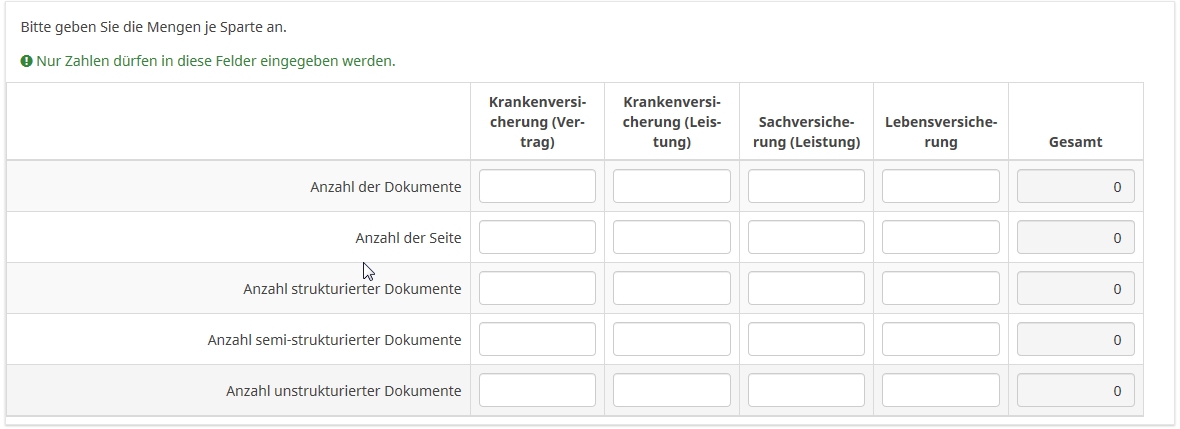
Task: Click Anzahl der Dokumente field under Krankenversicherung (Leistung)
Action: pyautogui.click(x=671, y=186)
